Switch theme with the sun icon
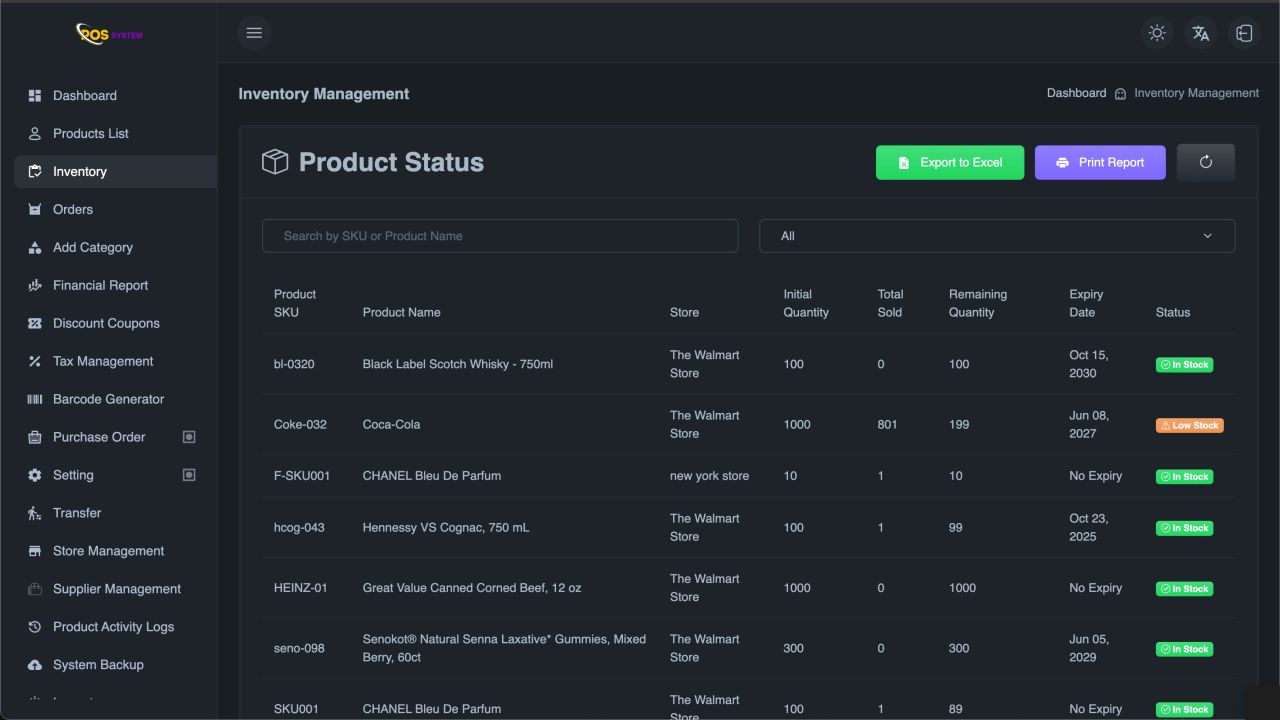 point(1157,33)
